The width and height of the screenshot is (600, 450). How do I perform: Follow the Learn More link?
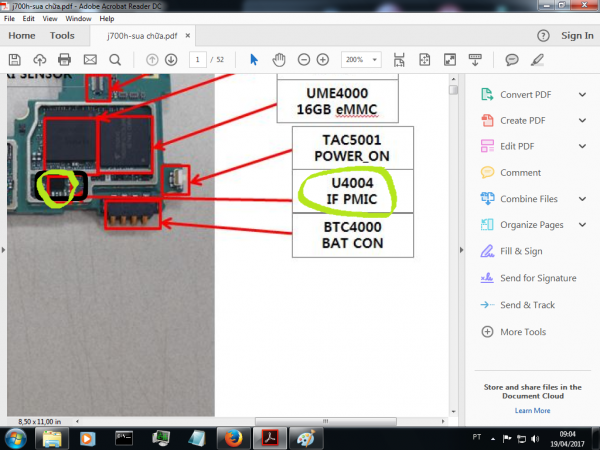(532, 411)
